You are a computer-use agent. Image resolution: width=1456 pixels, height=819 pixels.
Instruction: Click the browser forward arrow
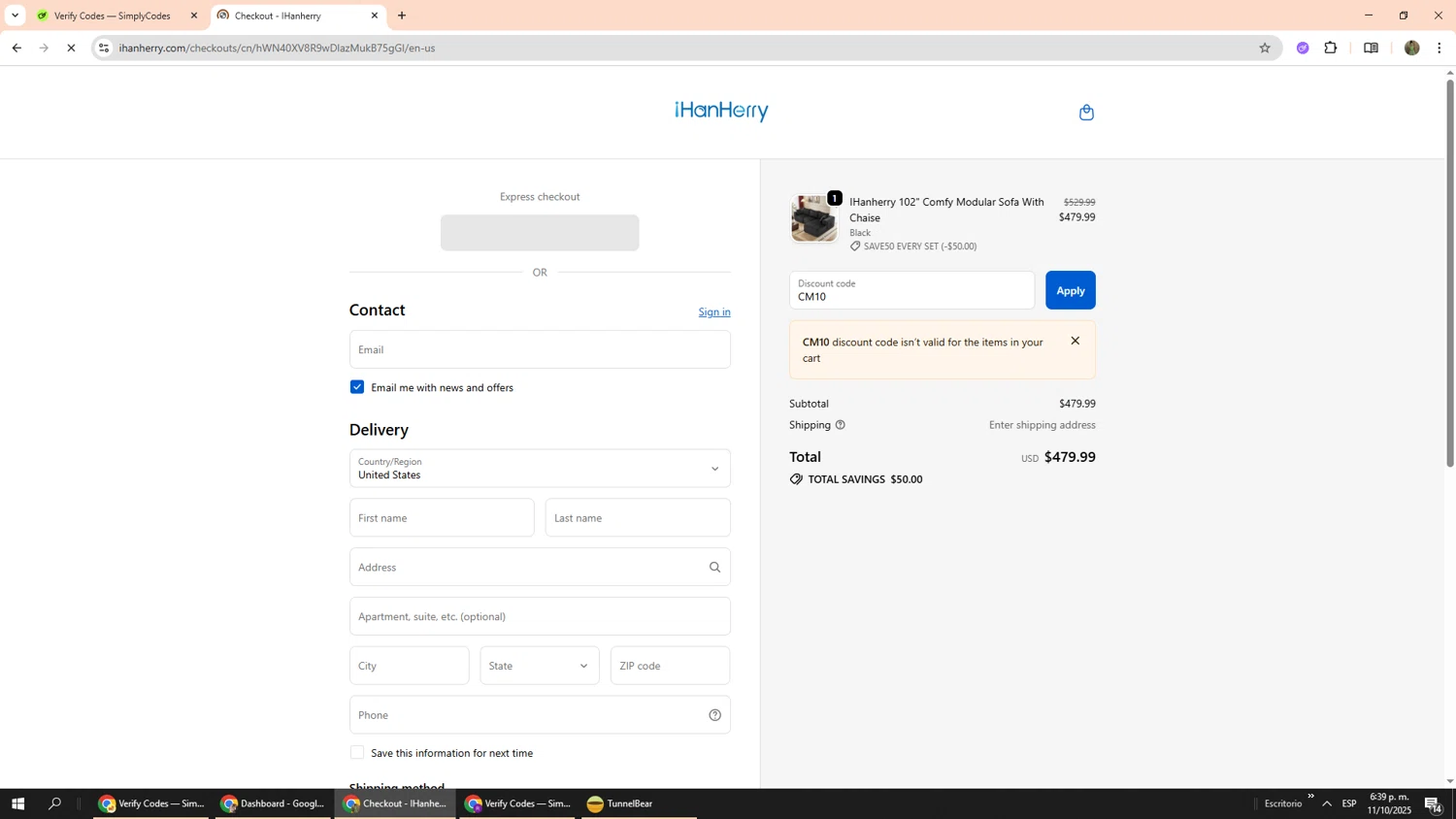point(44,48)
